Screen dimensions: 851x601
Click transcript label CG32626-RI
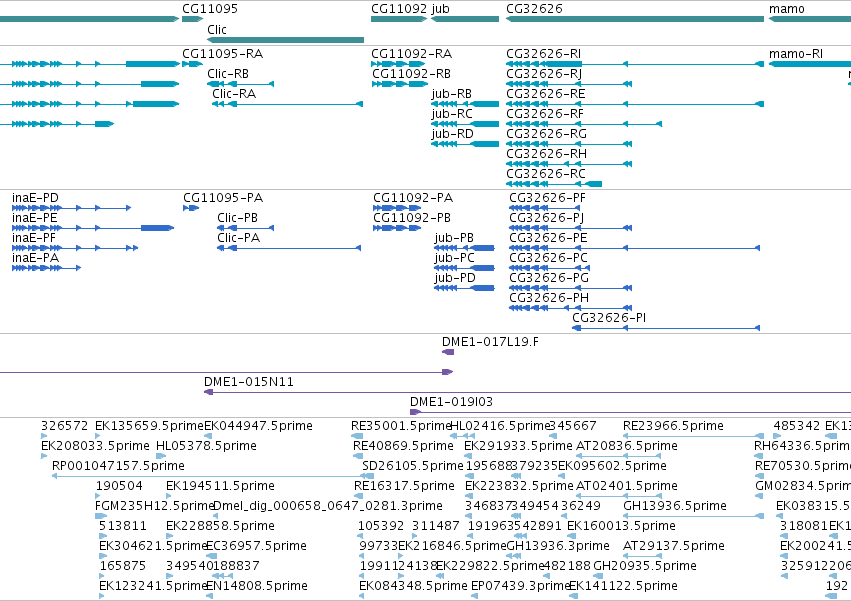click(543, 54)
